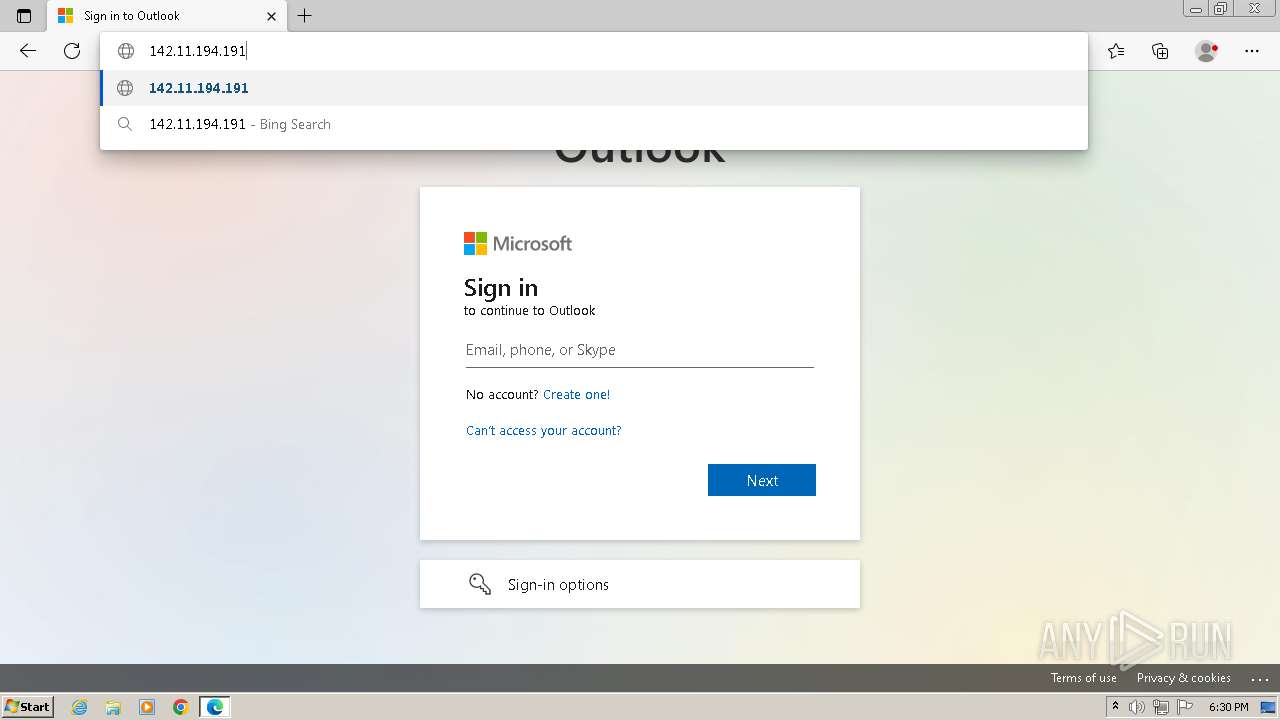Open the footer ellipsis more options
The width and height of the screenshot is (1280, 720).
pos(1259,678)
